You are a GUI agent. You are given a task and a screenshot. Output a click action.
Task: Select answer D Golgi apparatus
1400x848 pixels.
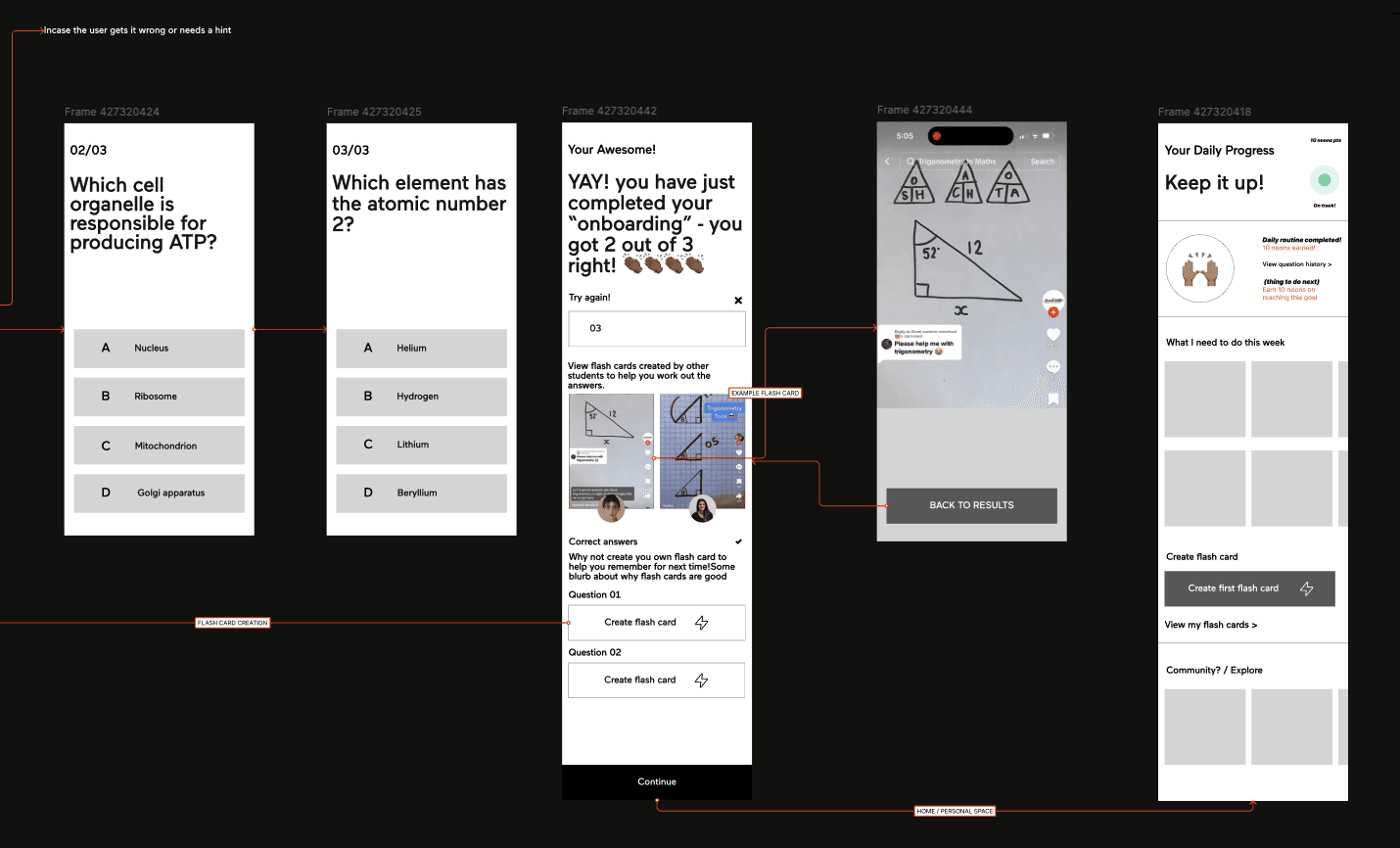tap(159, 494)
